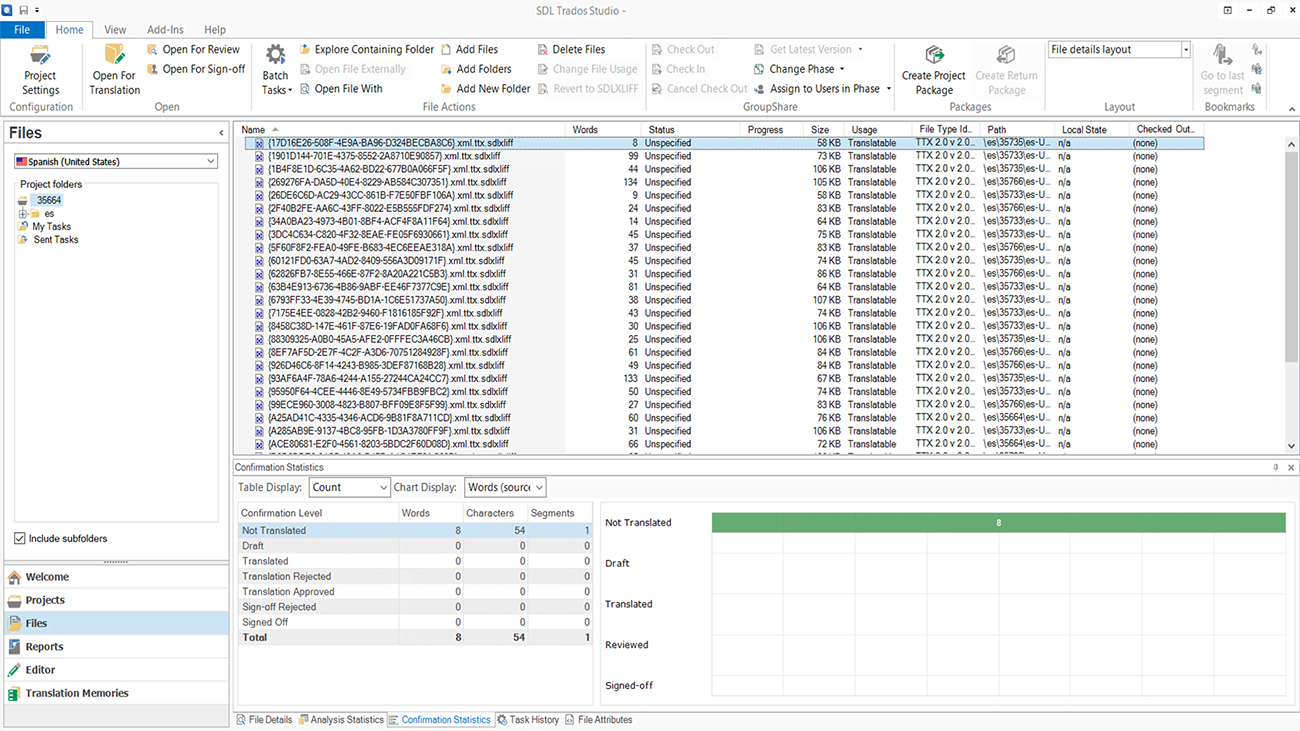Toggle the Include subfolders checkbox
The image size is (1300, 731).
click(x=19, y=538)
